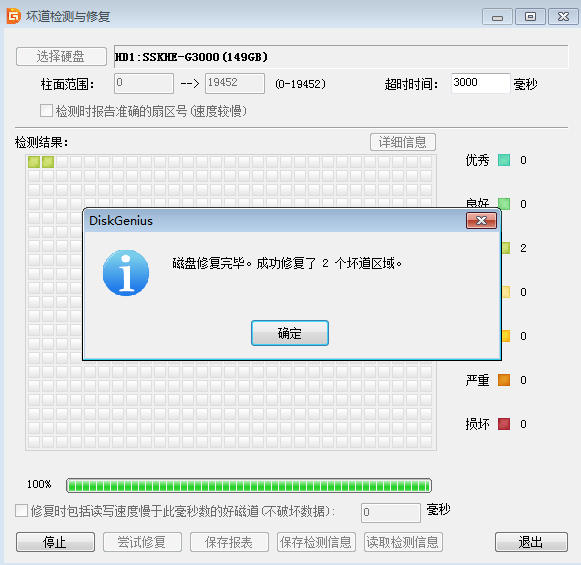Image resolution: width=581 pixels, height=565 pixels.
Task: Enable 检测时报告准确的扇区号 checkbox
Action: click(x=46, y=110)
